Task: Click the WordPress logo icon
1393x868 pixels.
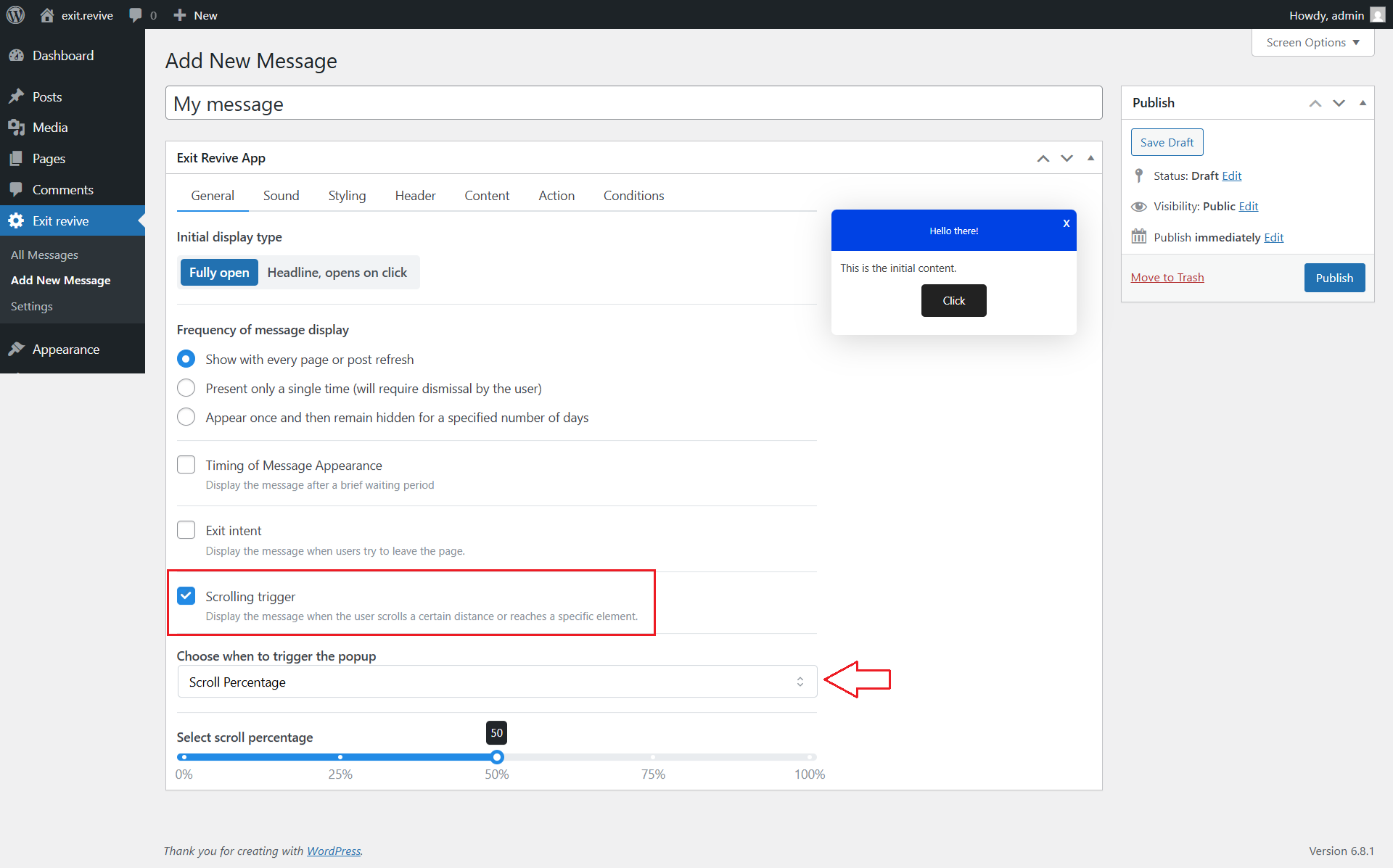Action: [15, 15]
